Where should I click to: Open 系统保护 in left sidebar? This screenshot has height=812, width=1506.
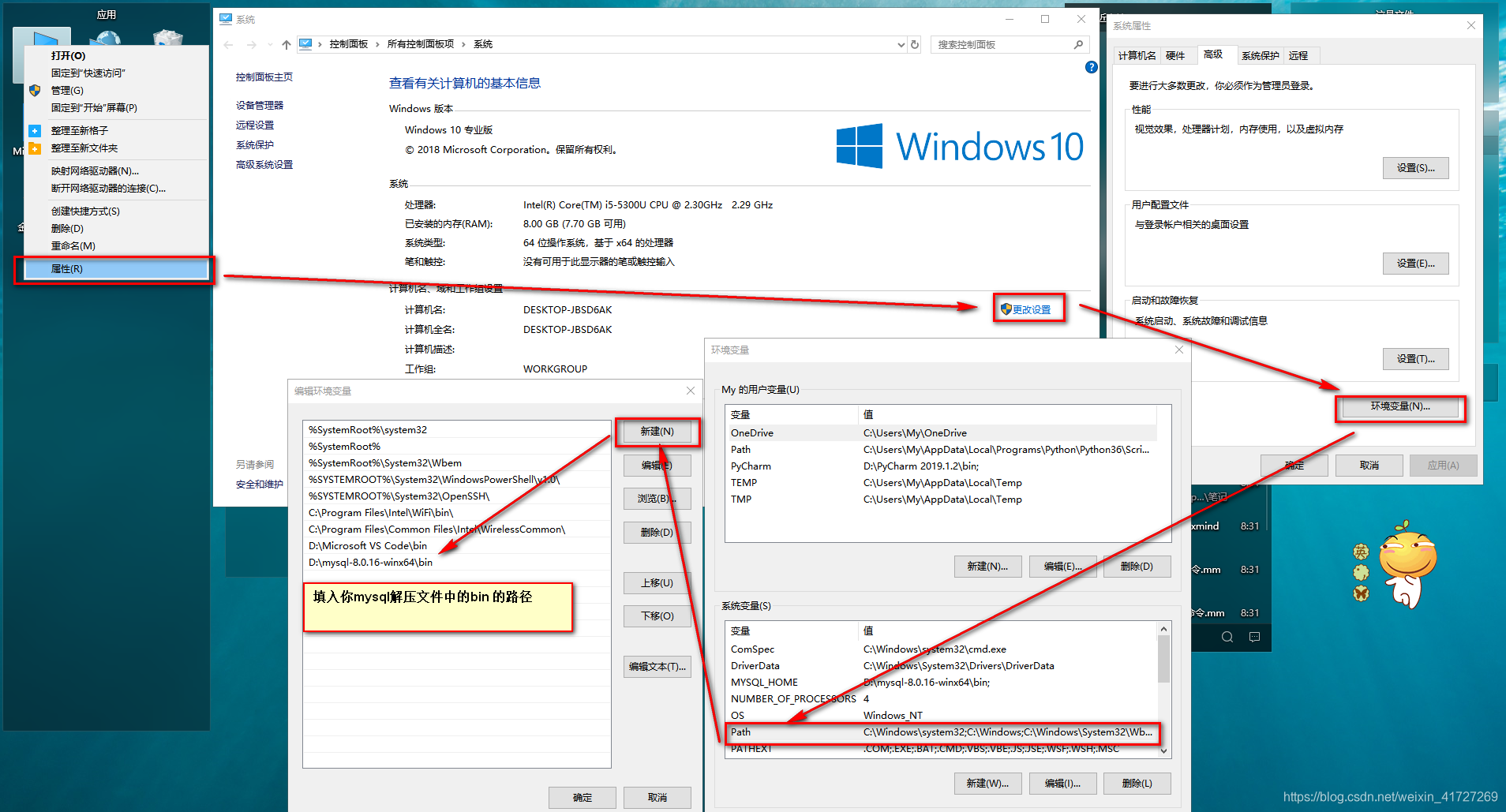pyautogui.click(x=255, y=145)
